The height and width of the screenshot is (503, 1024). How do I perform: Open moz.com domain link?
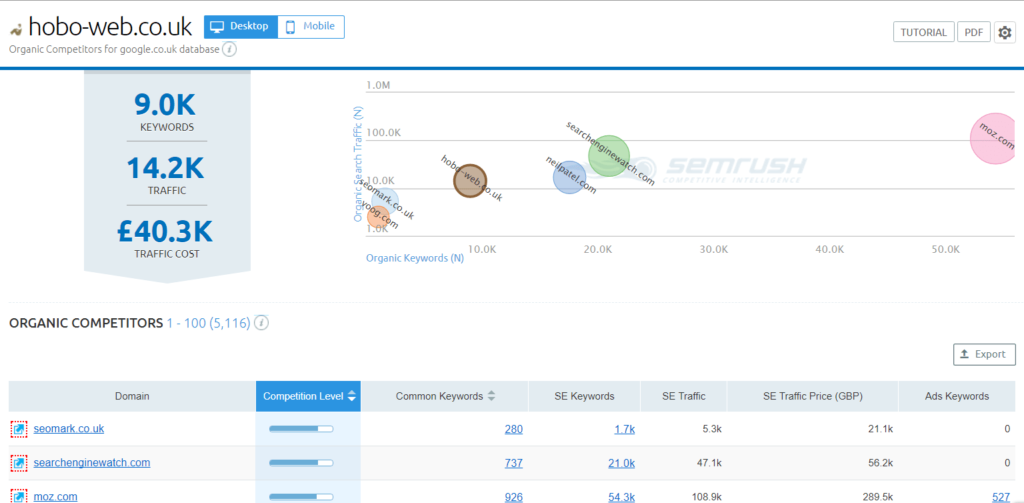click(x=55, y=496)
